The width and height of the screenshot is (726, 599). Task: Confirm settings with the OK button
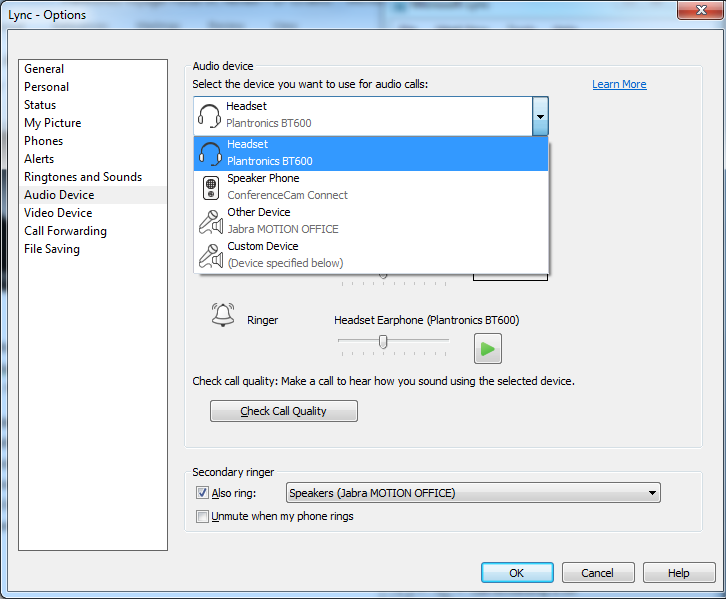pos(517,573)
